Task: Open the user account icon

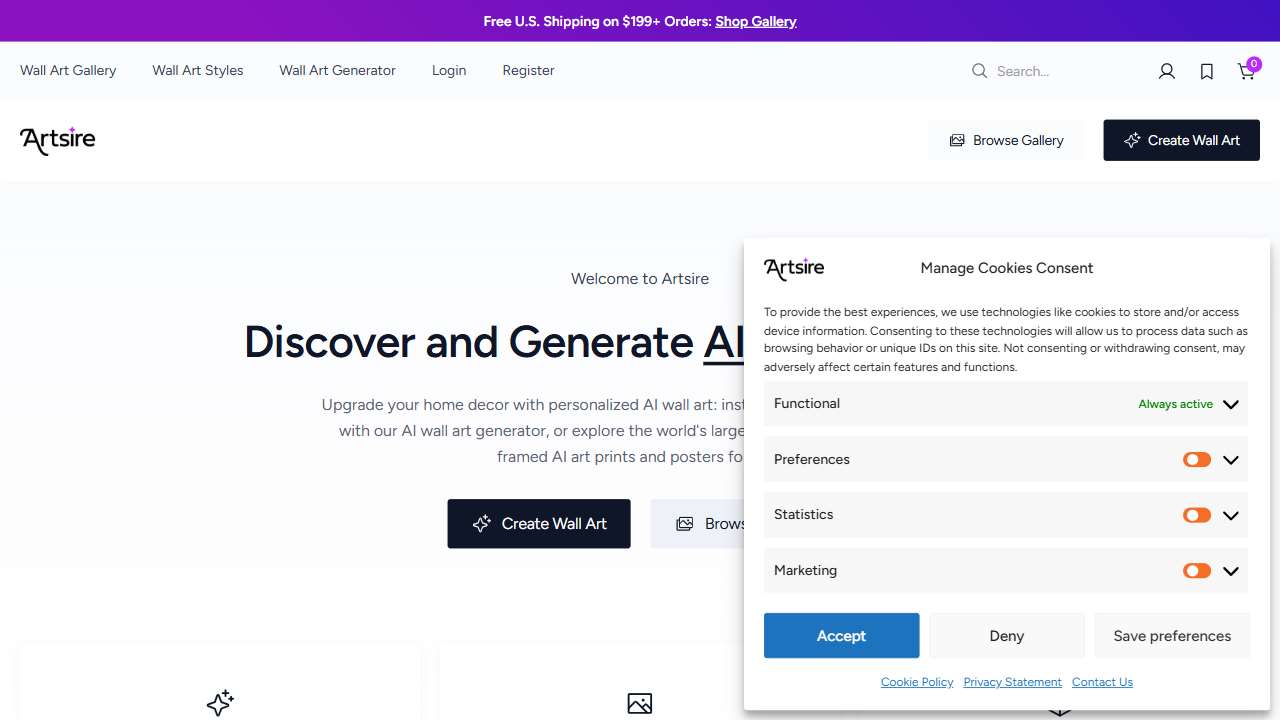Action: click(x=1166, y=71)
